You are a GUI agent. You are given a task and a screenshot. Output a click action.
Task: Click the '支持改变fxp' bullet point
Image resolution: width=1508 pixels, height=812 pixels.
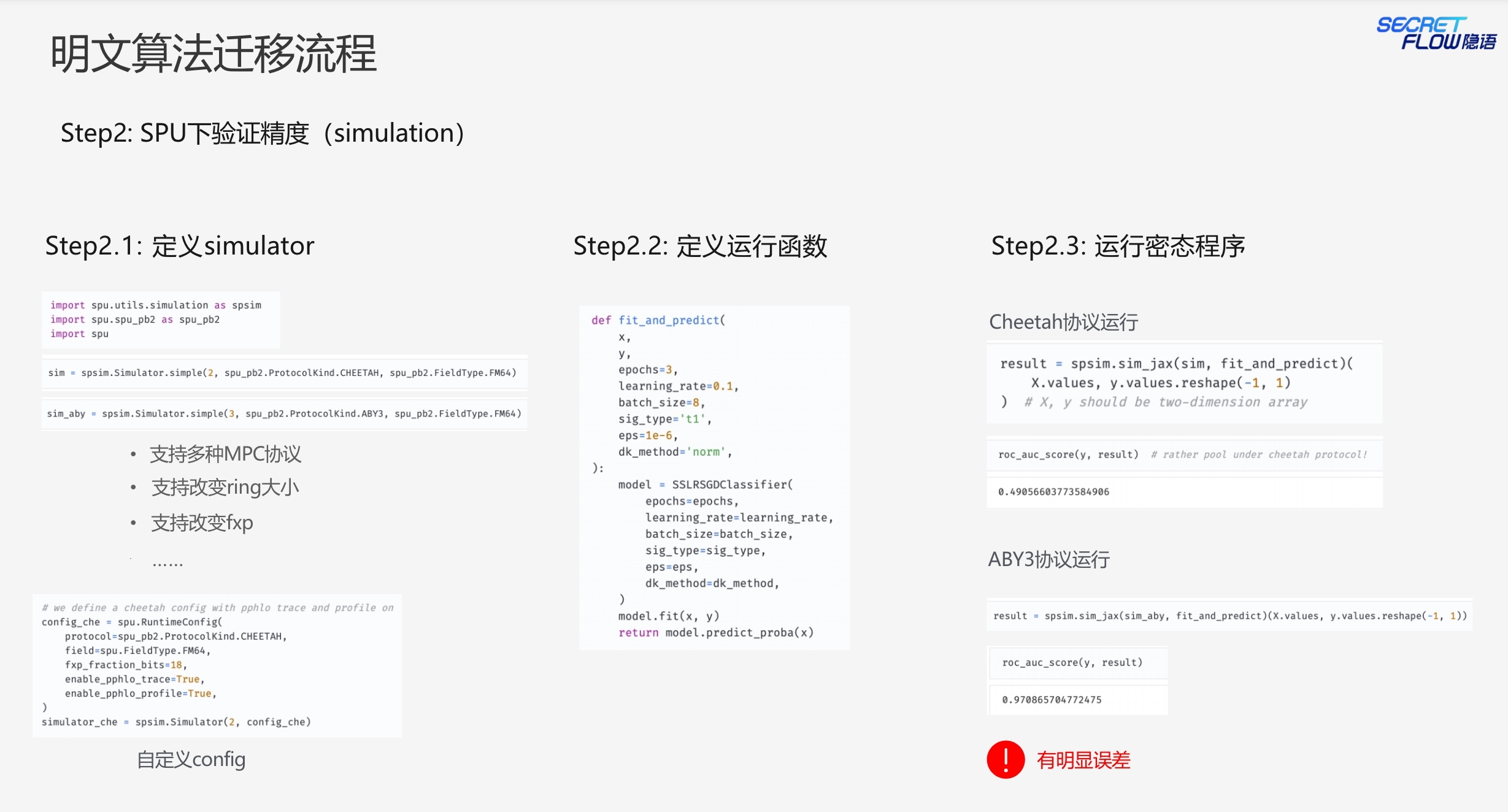click(x=202, y=523)
